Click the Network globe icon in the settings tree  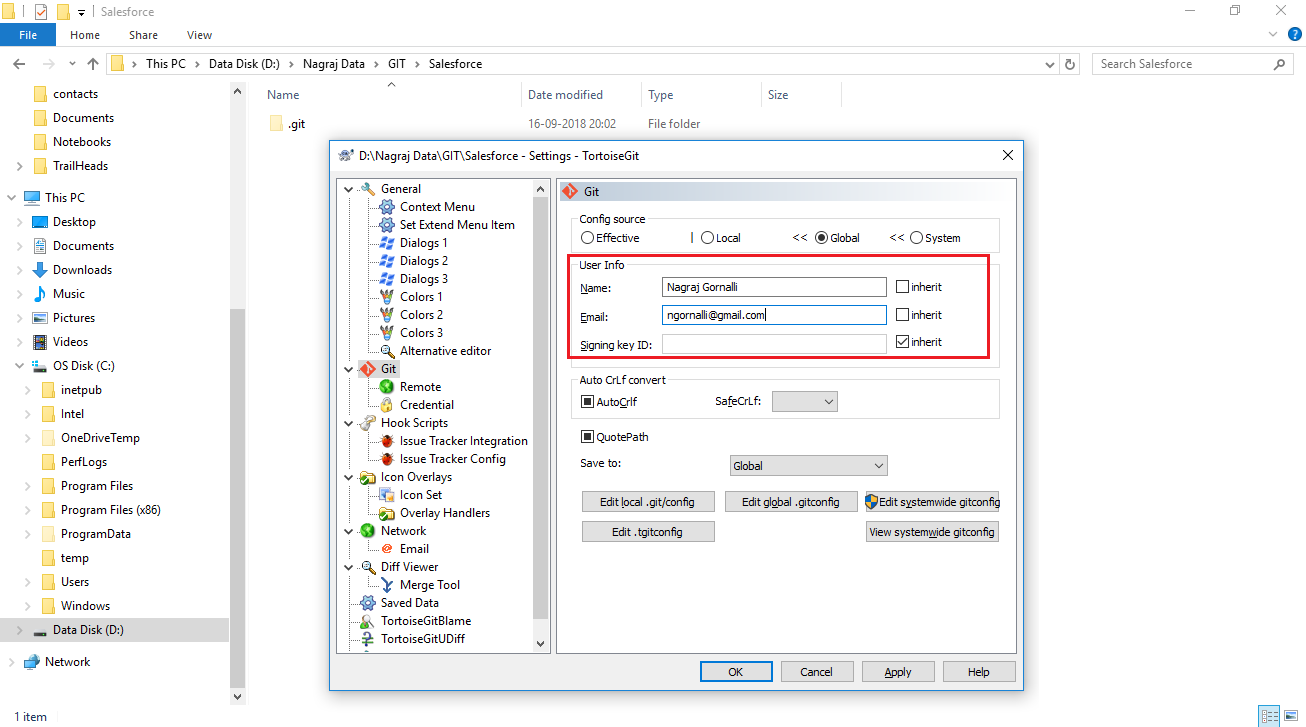pos(367,531)
